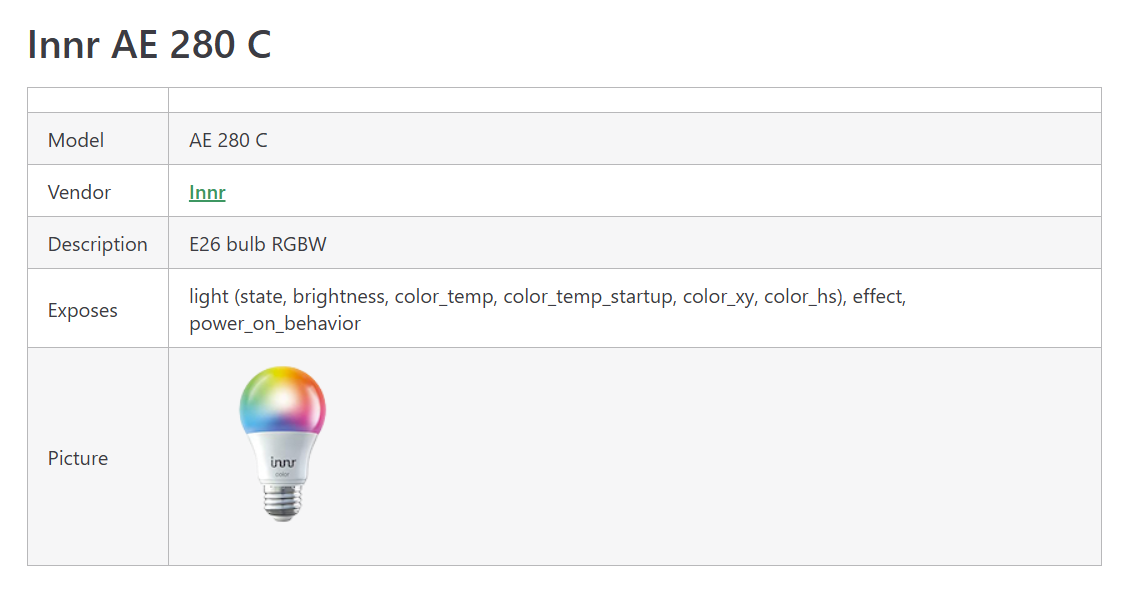Click the Innr bulb product picture
Image resolution: width=1130 pixels, height=593 pixels.
point(282,444)
